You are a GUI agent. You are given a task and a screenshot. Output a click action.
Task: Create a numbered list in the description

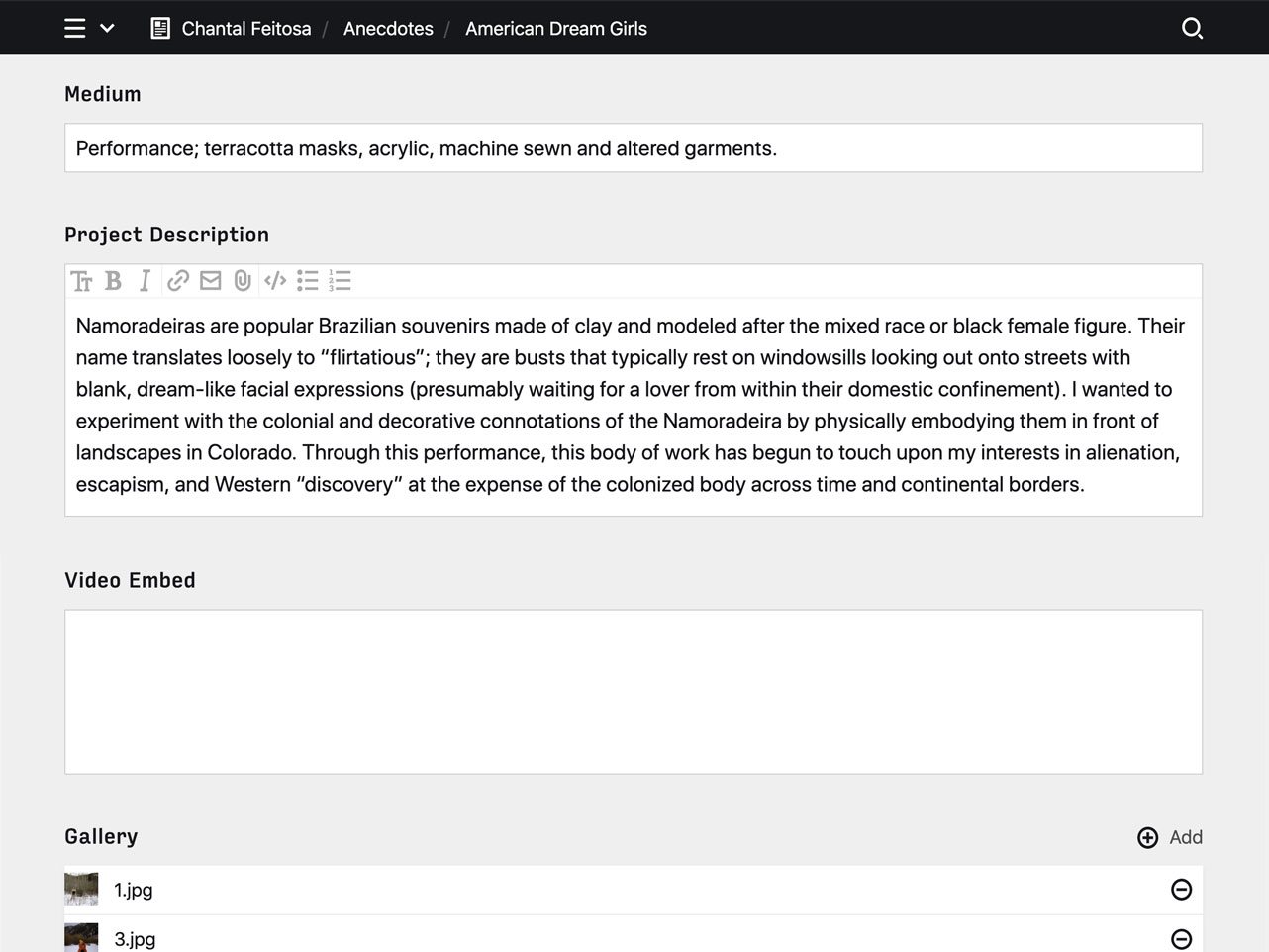pyautogui.click(x=340, y=281)
